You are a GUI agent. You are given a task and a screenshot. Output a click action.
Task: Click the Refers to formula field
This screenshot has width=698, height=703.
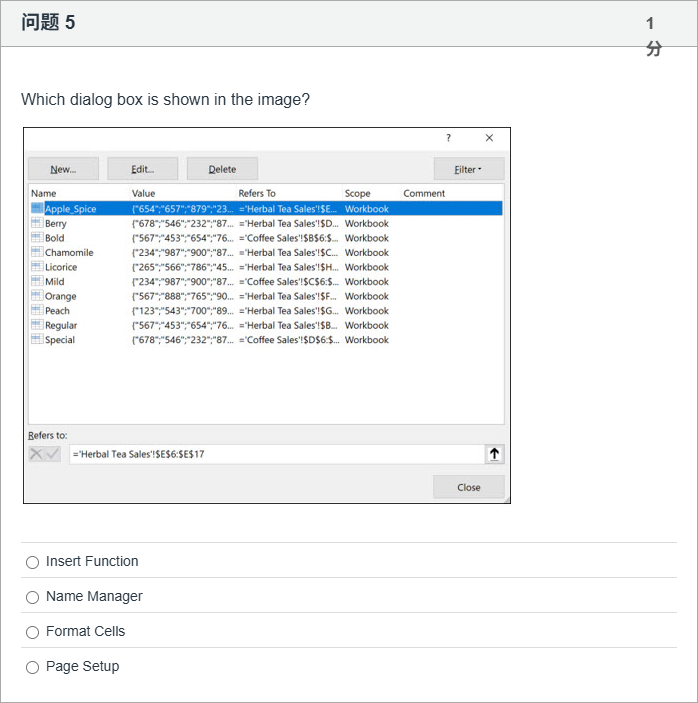coord(275,454)
